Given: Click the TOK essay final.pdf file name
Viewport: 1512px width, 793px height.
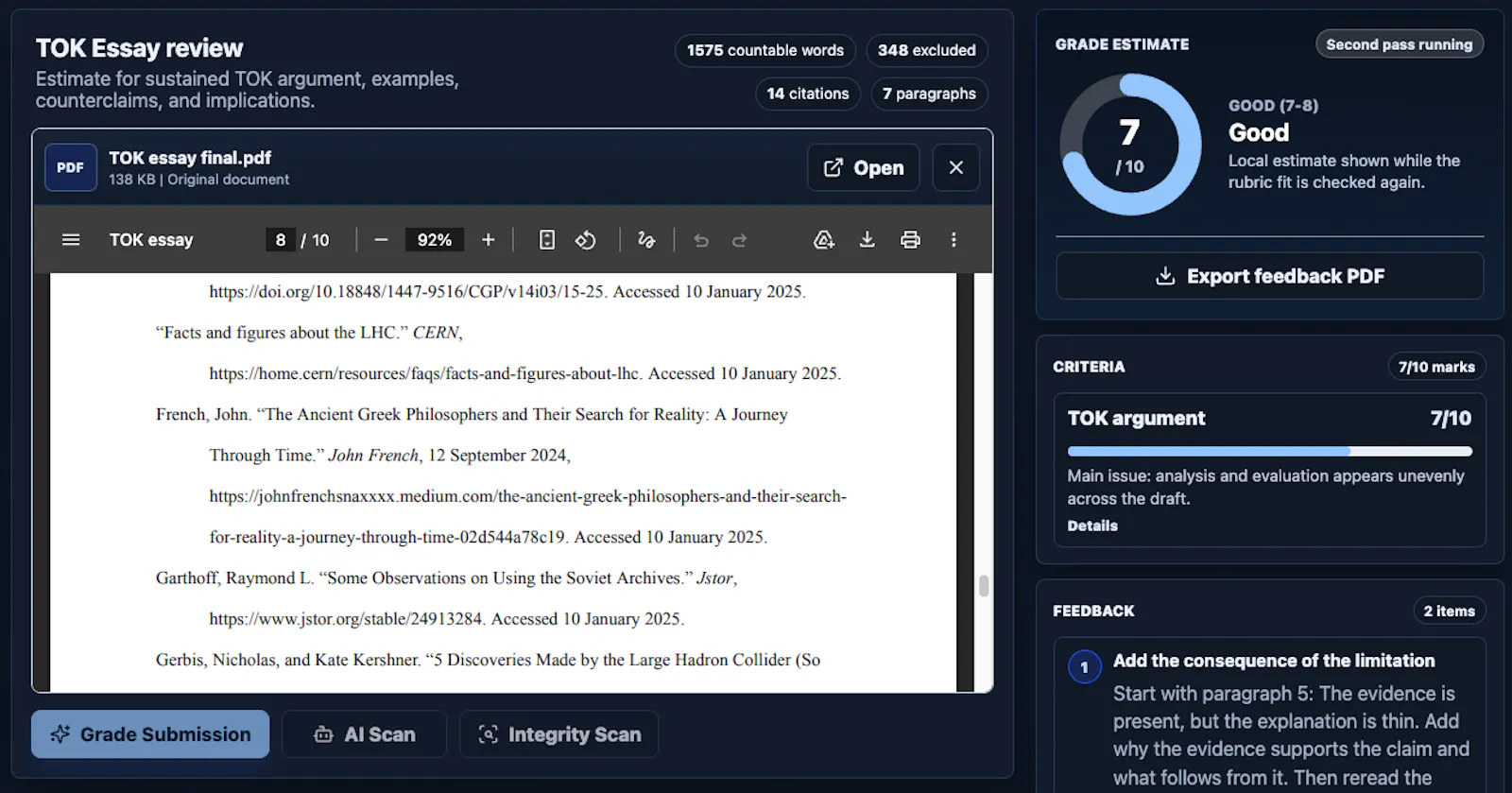Looking at the screenshot, I should coord(190,158).
